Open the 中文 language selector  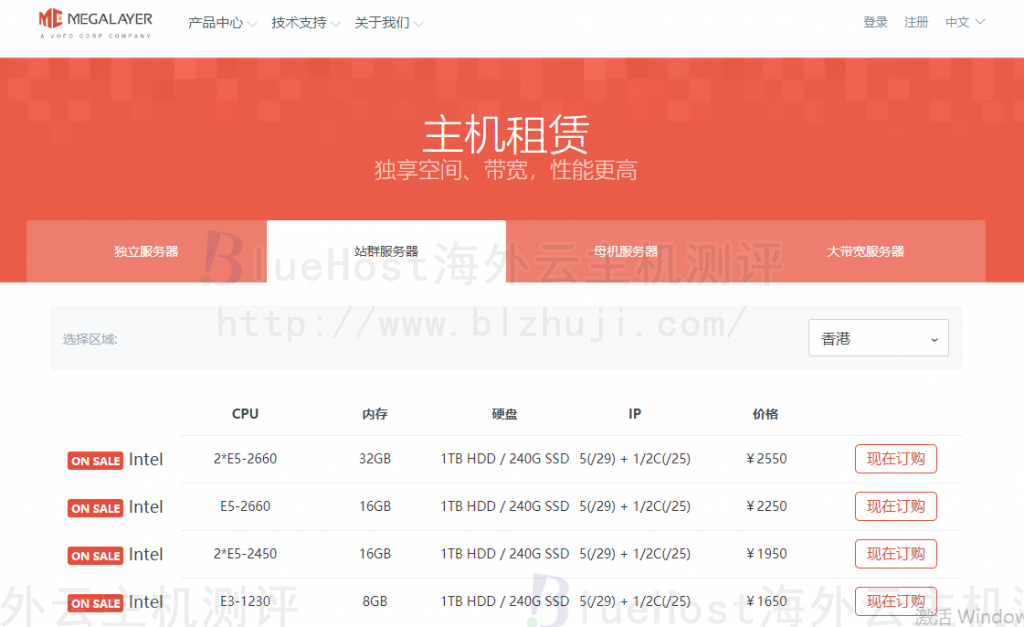point(965,22)
